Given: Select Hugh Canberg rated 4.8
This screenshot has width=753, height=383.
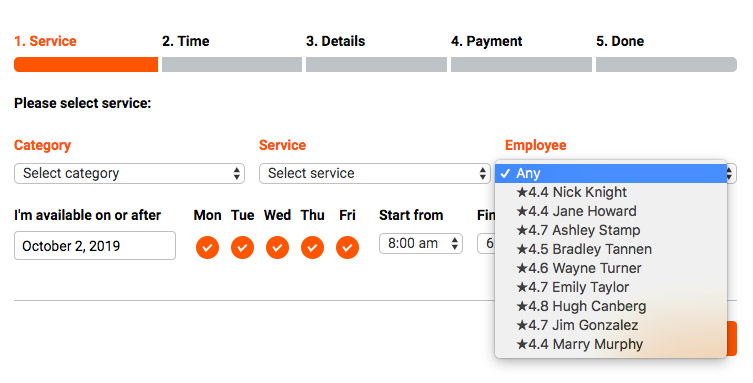Looking at the screenshot, I should (x=611, y=306).
